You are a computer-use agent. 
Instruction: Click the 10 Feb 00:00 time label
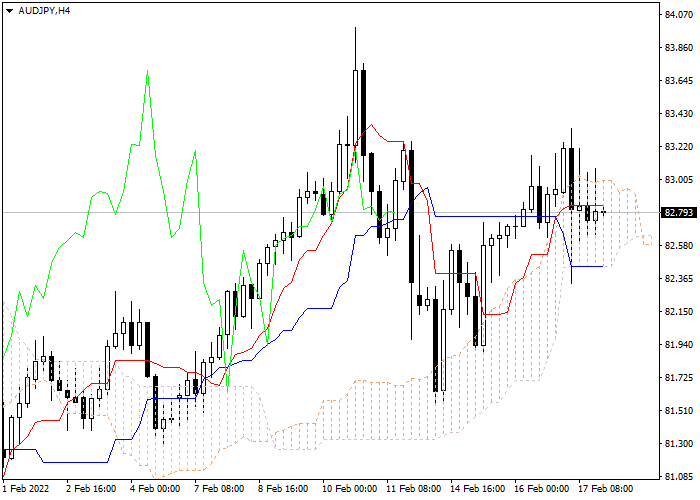(x=350, y=489)
